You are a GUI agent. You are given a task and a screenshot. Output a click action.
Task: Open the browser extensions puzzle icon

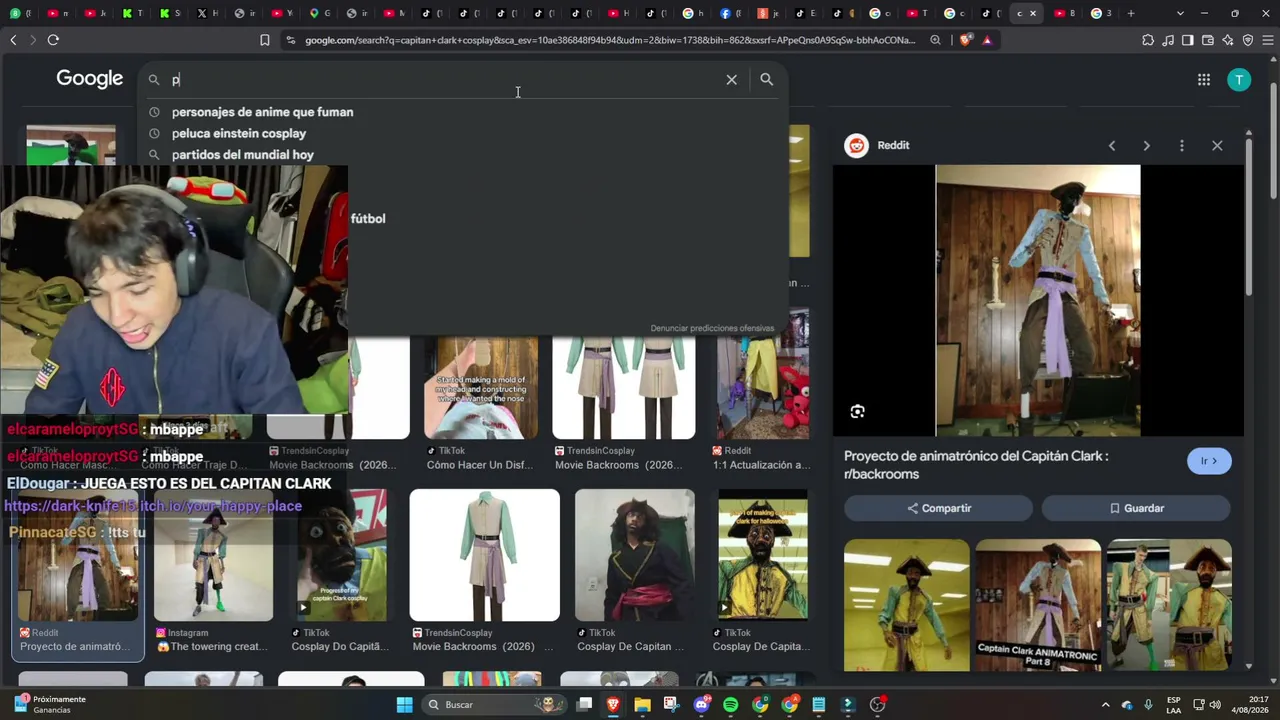tap(1148, 40)
